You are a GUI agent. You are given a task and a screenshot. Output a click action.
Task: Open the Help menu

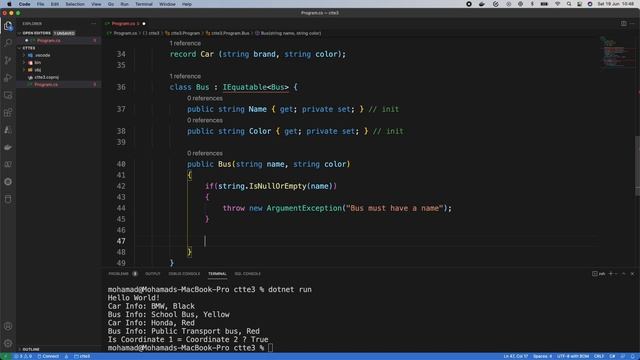point(187,4)
